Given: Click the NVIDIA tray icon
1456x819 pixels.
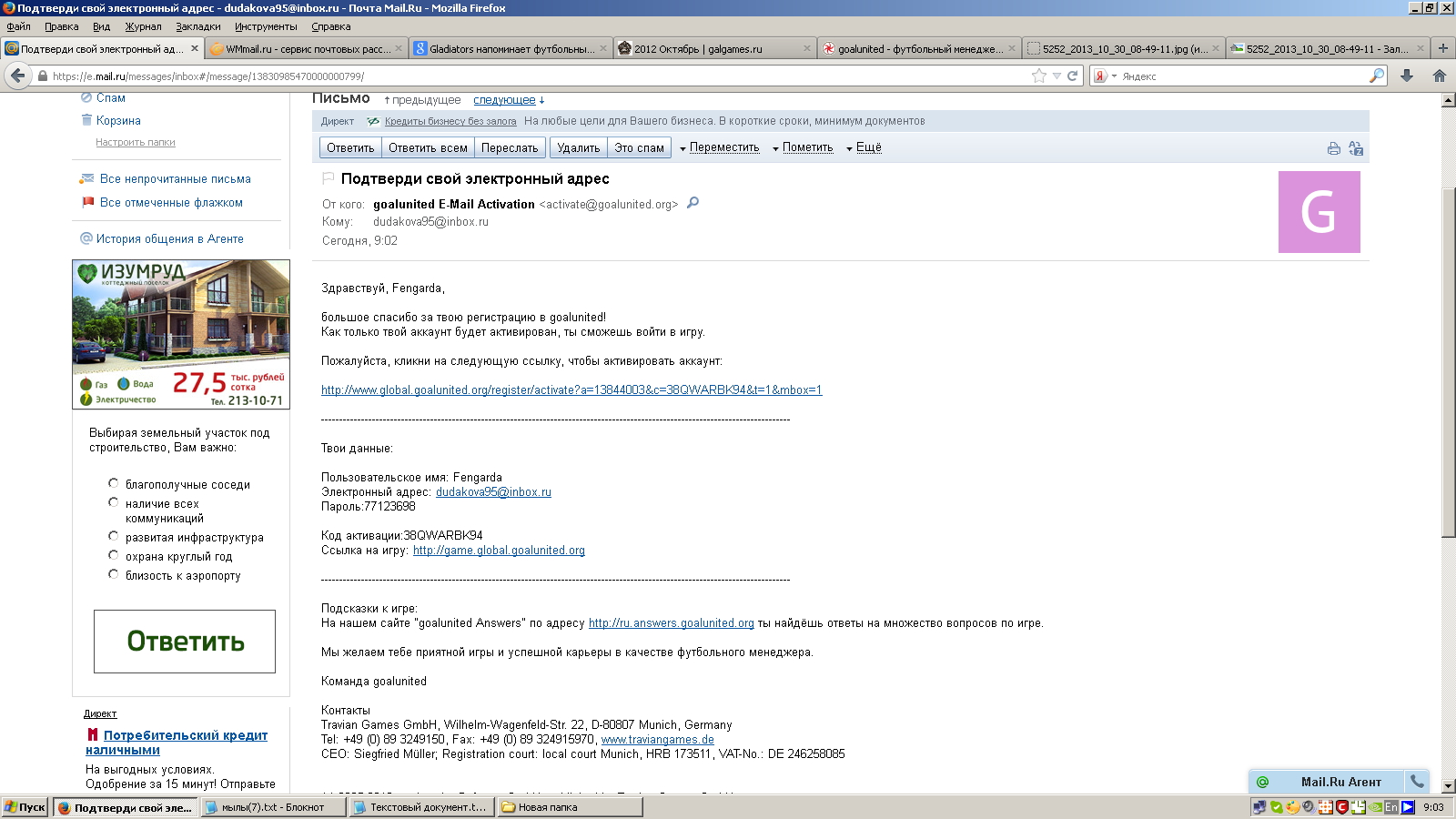Looking at the screenshot, I should [x=1375, y=807].
